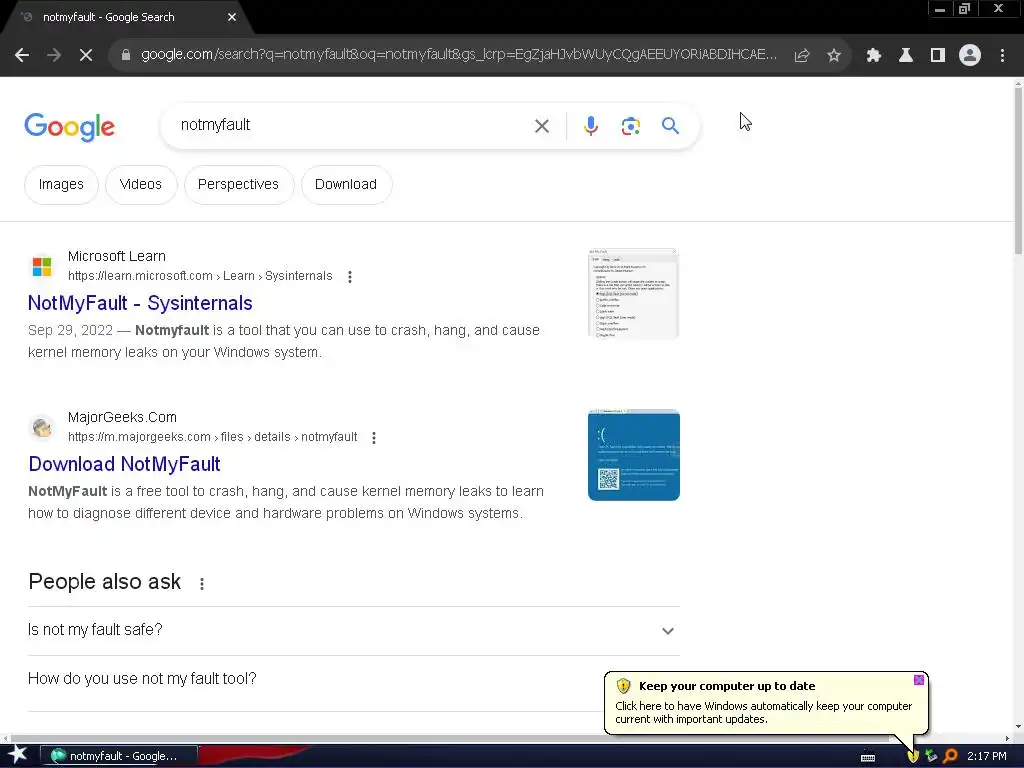
Task: Click the vertical scrollbar thumb
Action: point(1018,170)
